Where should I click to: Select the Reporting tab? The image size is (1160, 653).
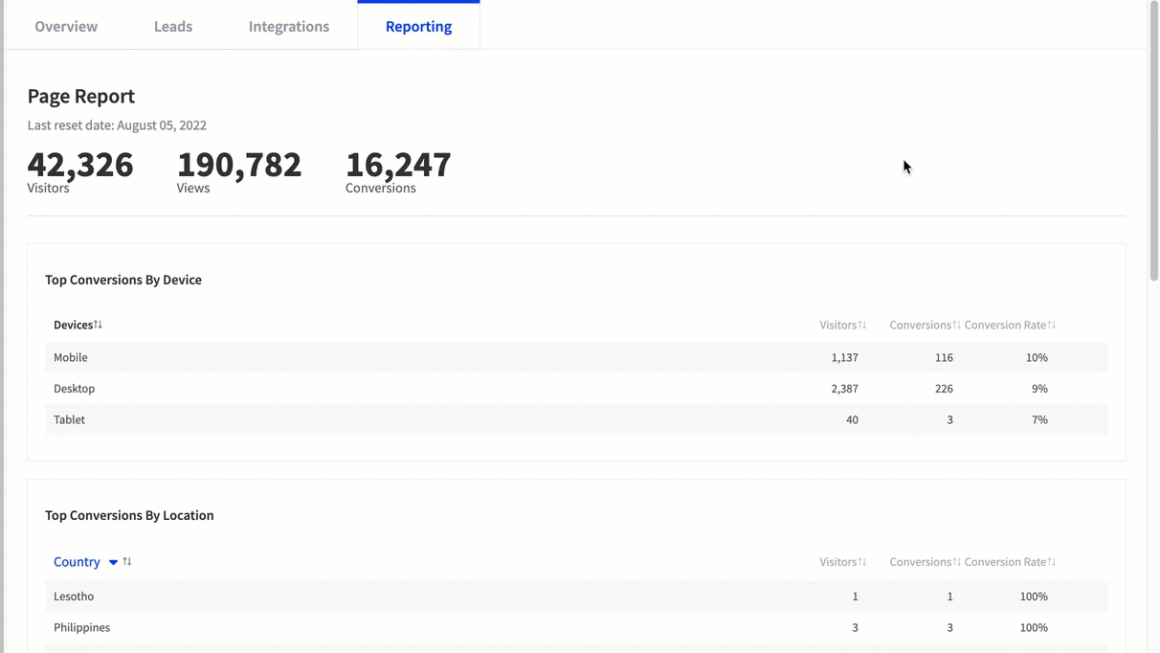[x=419, y=27]
